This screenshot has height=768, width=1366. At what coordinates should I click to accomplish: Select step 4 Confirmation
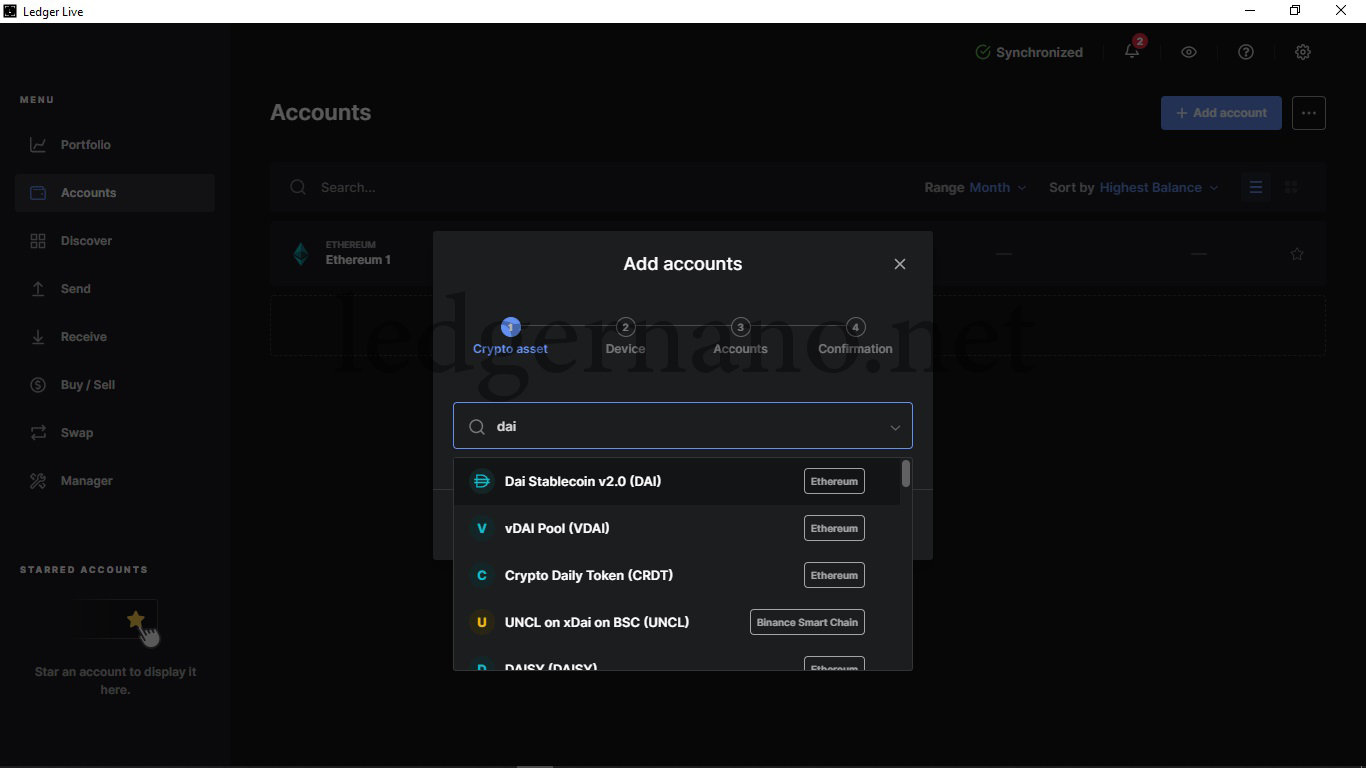(855, 337)
